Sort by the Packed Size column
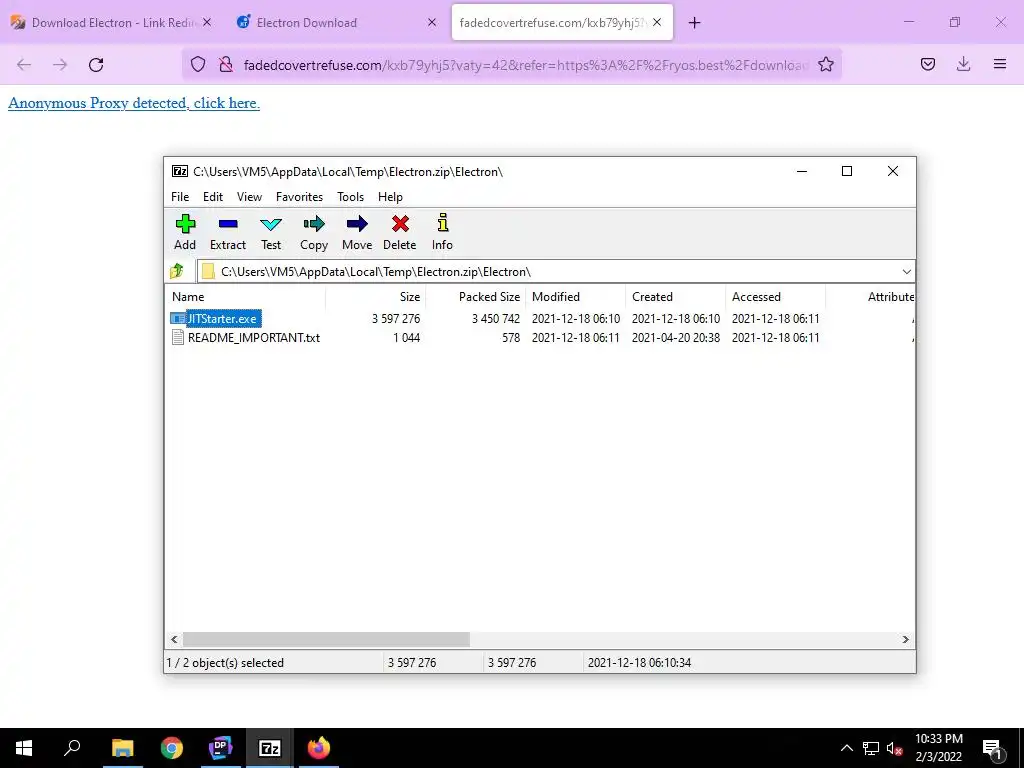 [x=476, y=296]
